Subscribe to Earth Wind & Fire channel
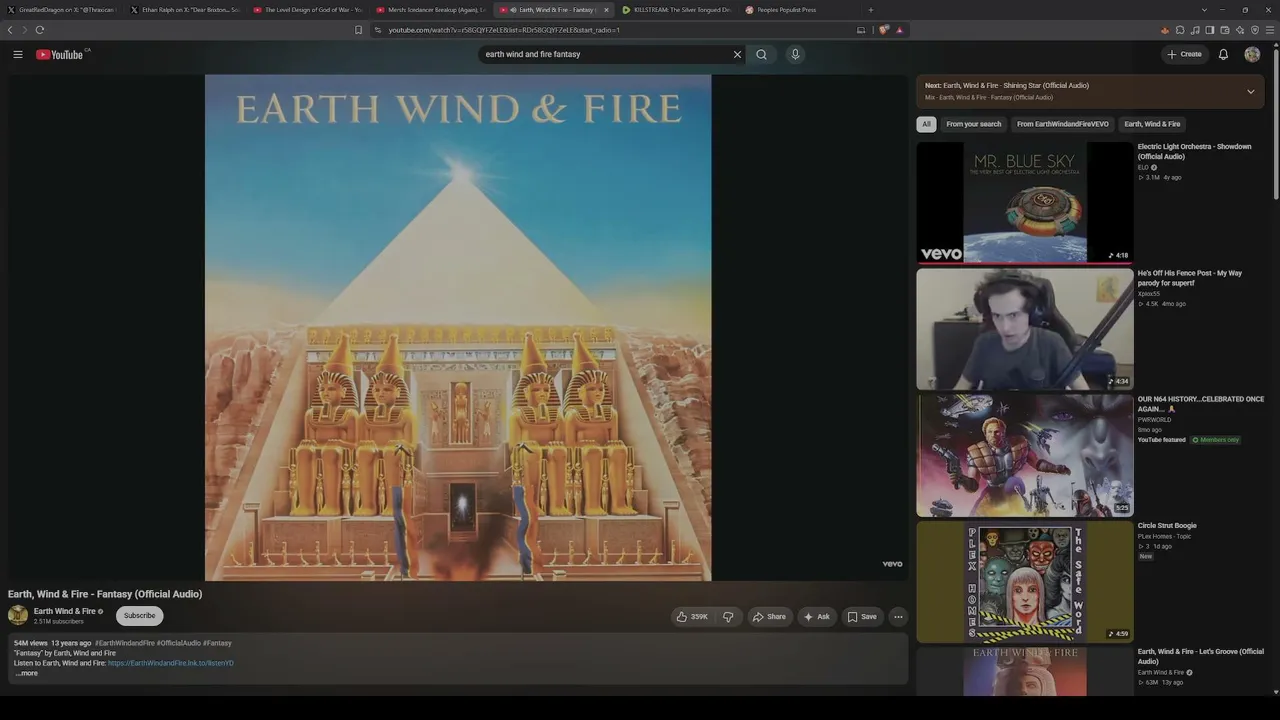 (x=139, y=616)
